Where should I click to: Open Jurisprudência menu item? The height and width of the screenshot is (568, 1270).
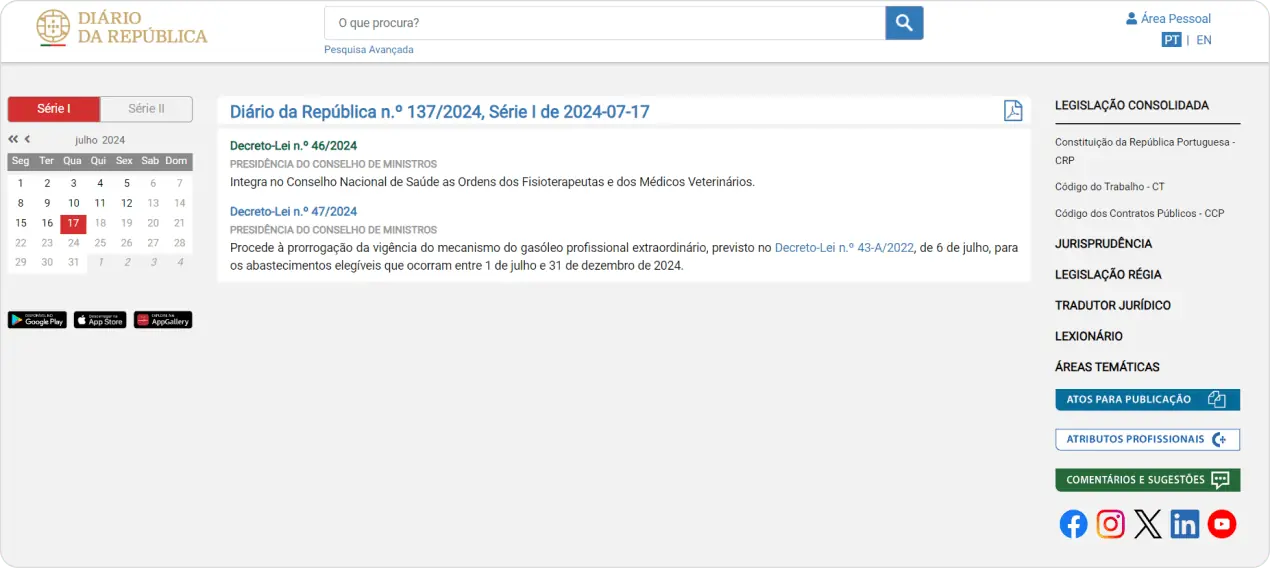coord(1103,244)
